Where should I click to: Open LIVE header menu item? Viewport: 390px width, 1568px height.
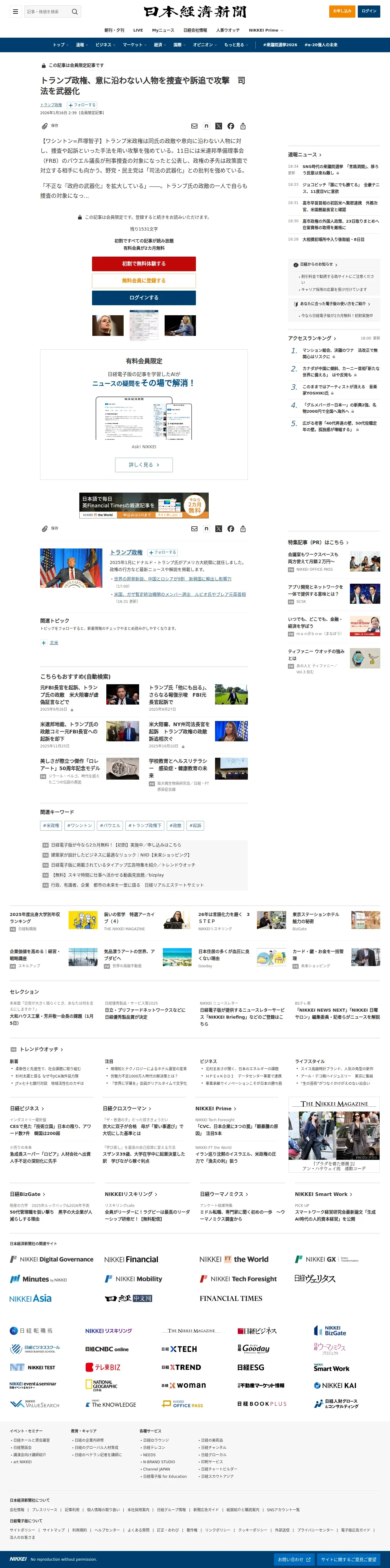[x=138, y=30]
